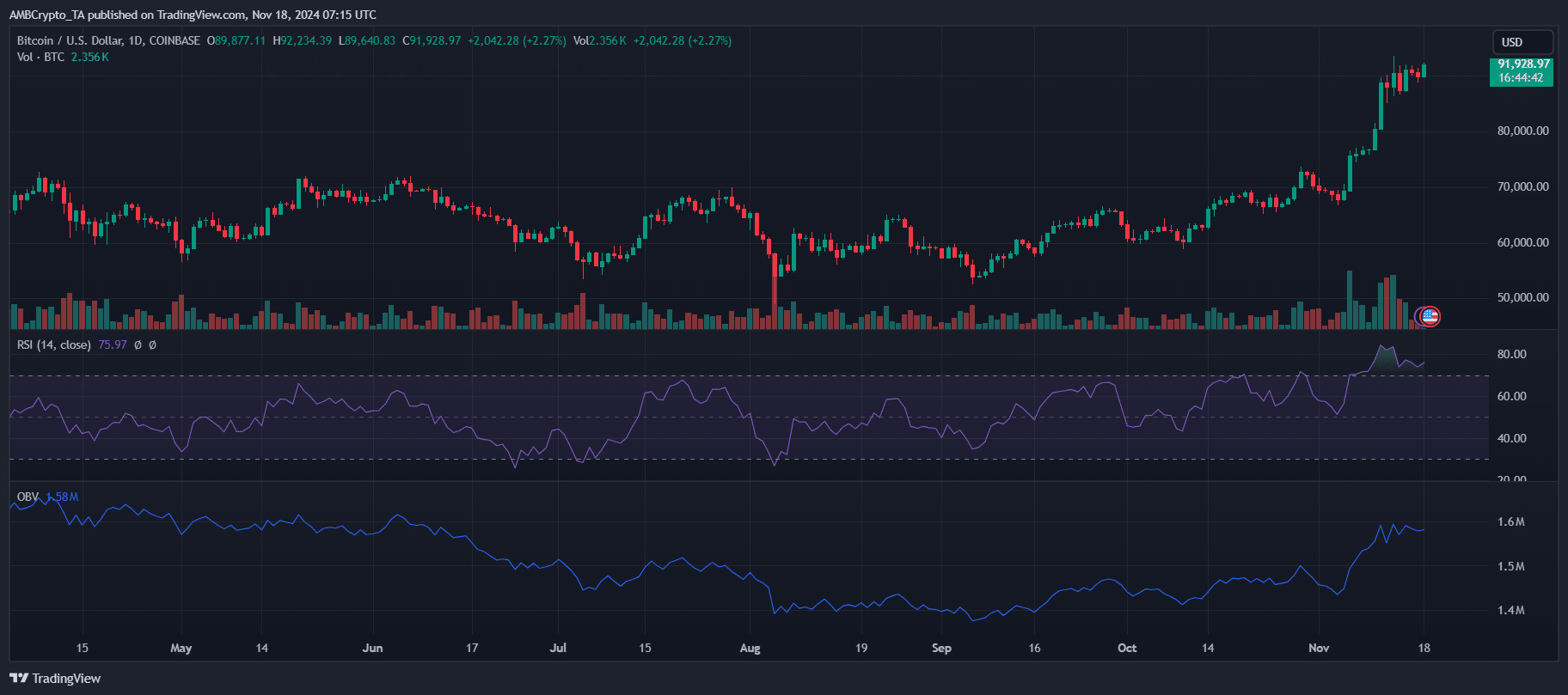Click the RSI 80.00 scale label

tap(1512, 354)
